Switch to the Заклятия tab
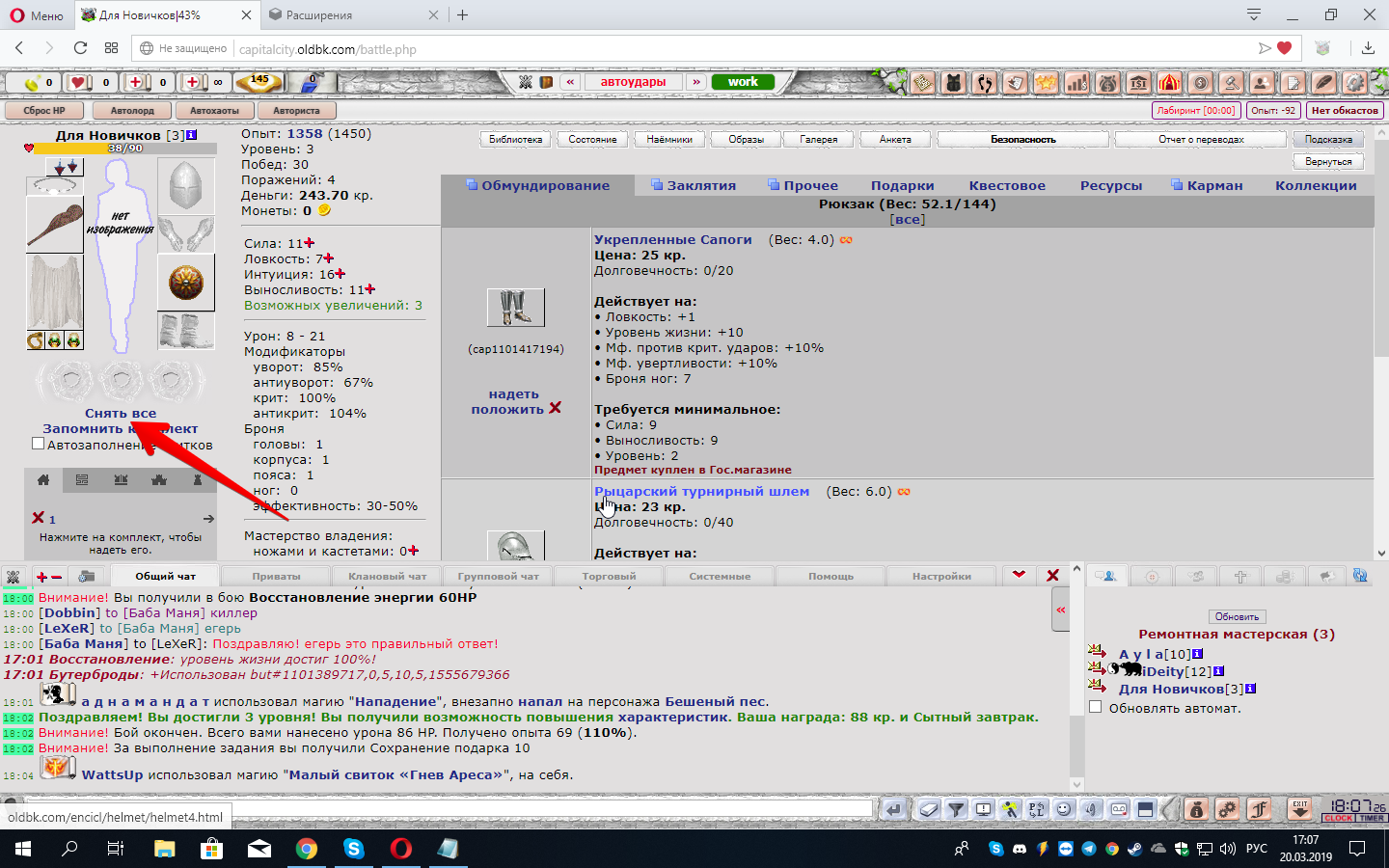The width and height of the screenshot is (1389, 868). pos(700,185)
